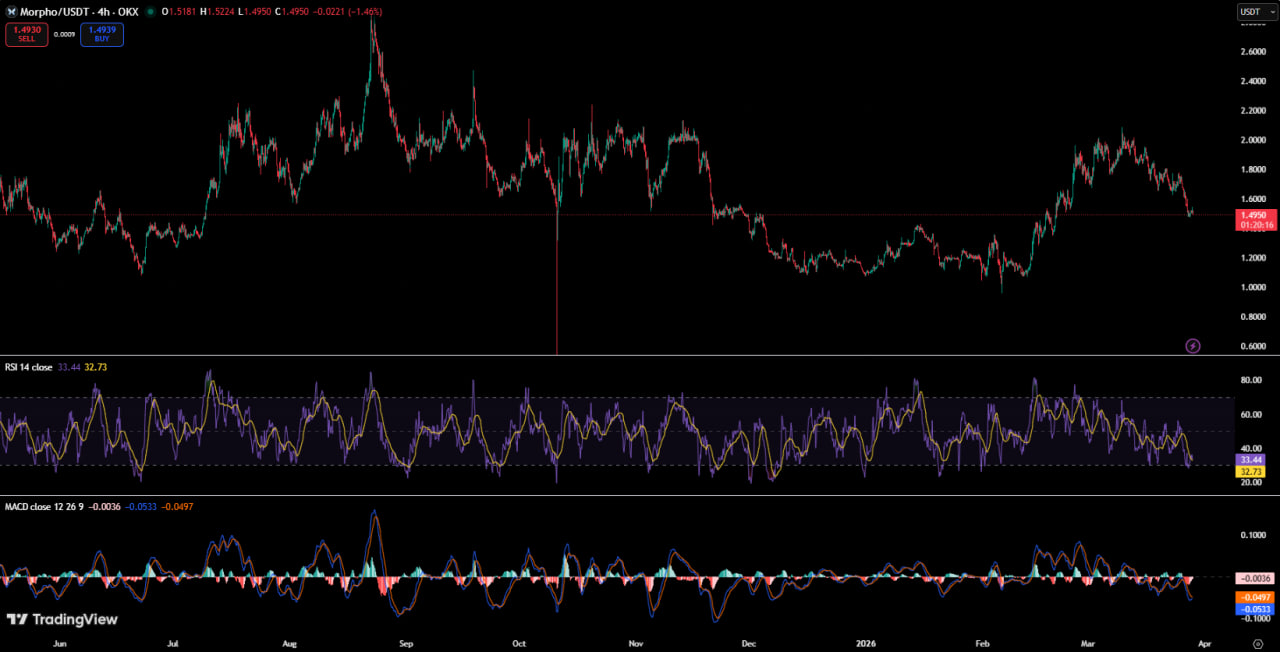Click the Morpho token logo icon

[x=11, y=11]
